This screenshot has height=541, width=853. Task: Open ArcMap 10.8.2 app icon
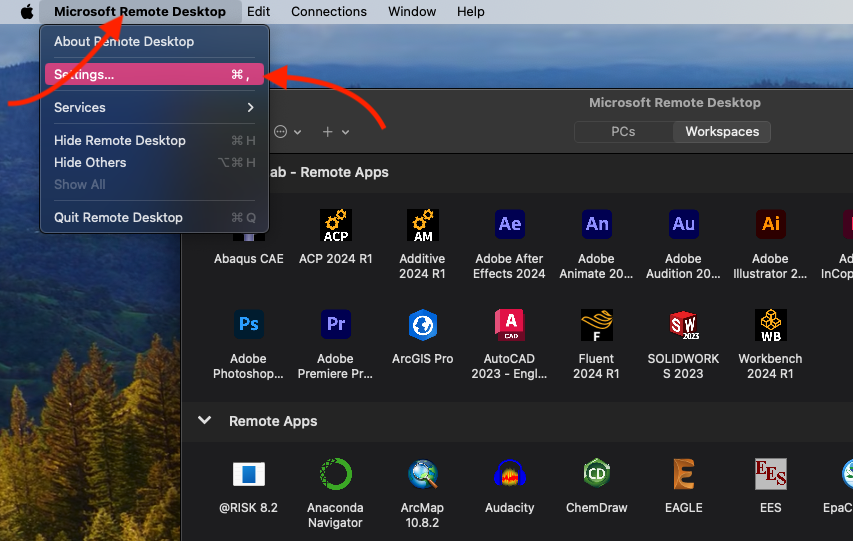423,474
